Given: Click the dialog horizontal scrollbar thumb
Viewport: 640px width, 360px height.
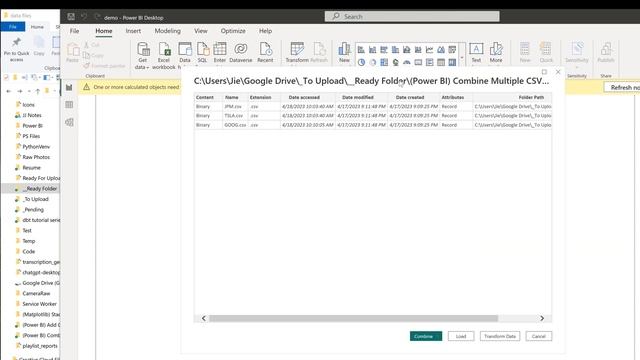Looking at the screenshot, I should (x=353, y=318).
